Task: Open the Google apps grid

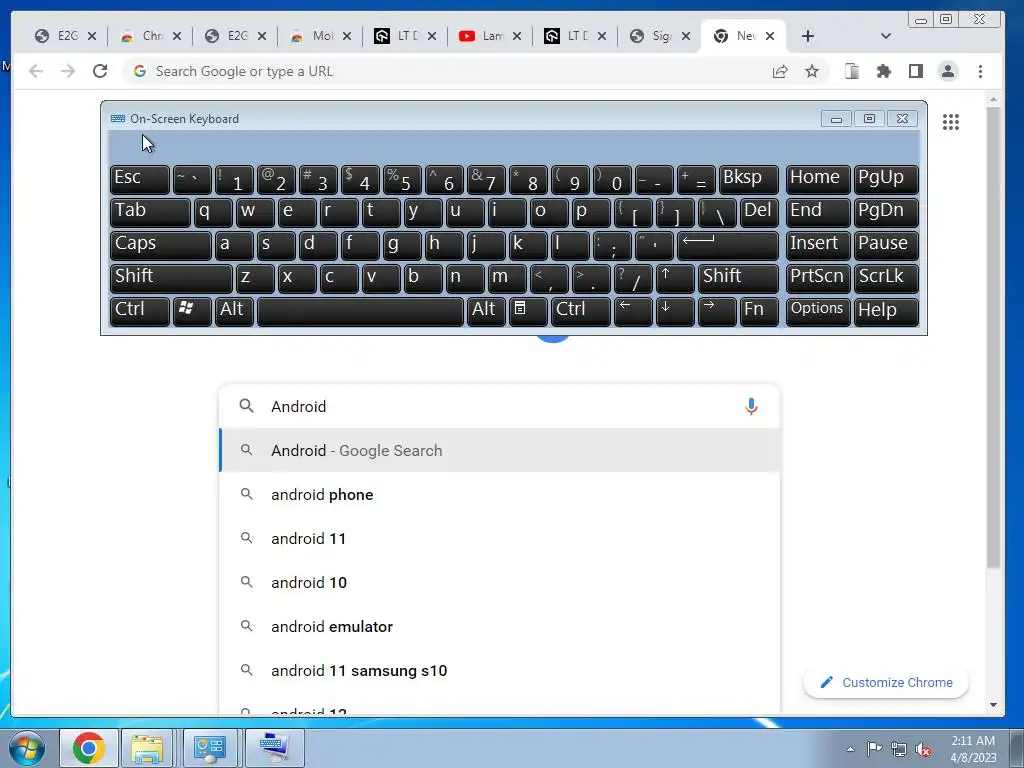Action: point(951,121)
